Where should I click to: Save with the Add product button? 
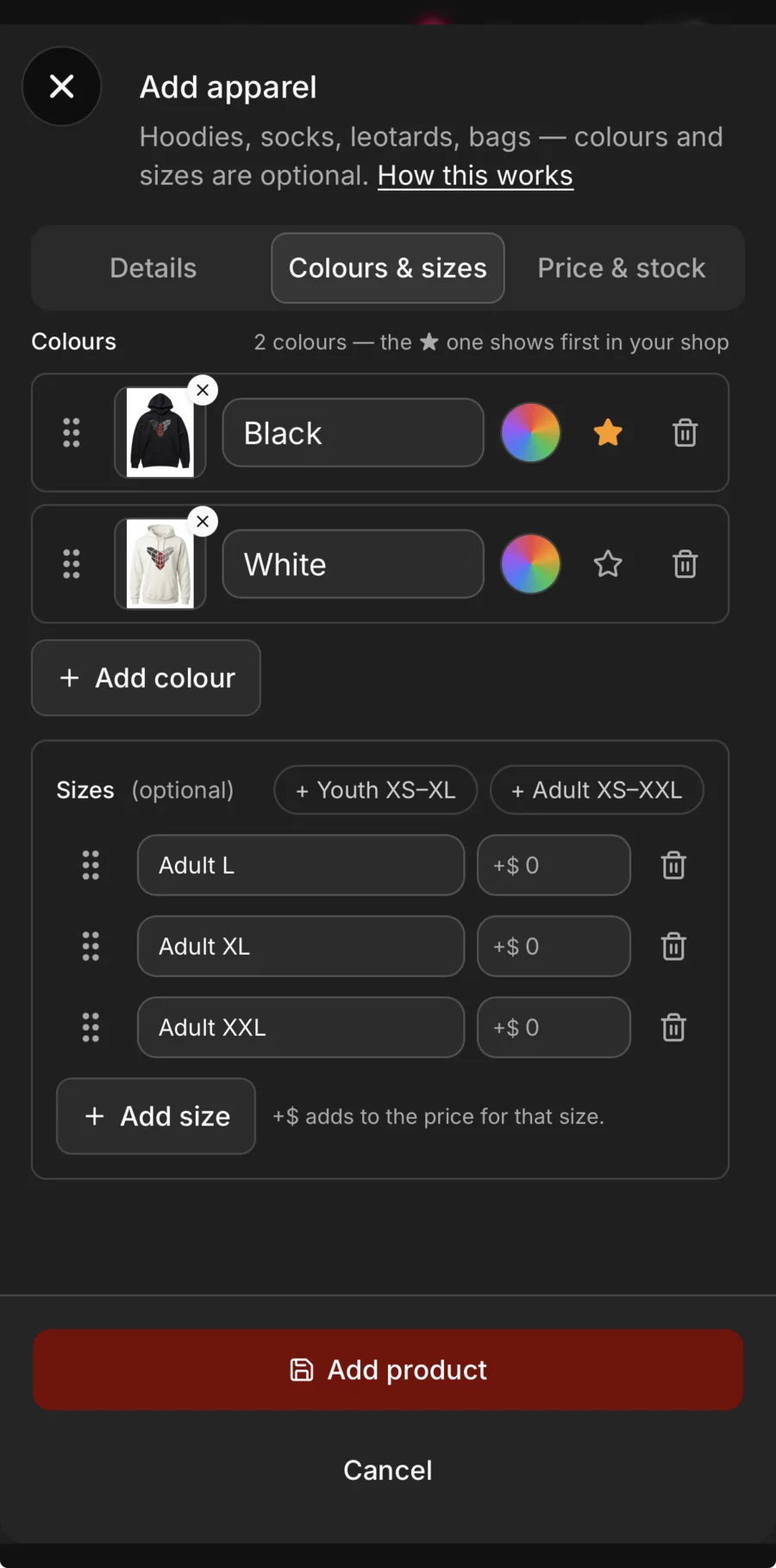click(388, 1370)
